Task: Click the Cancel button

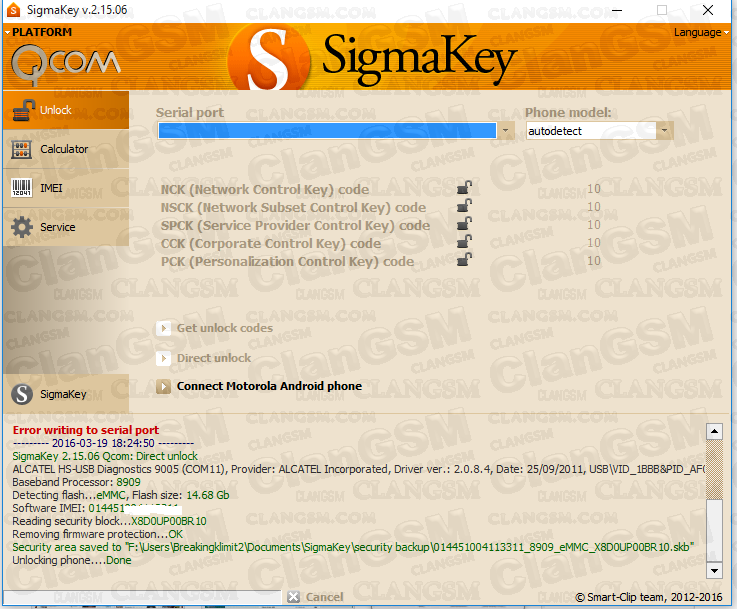Action: tap(324, 597)
